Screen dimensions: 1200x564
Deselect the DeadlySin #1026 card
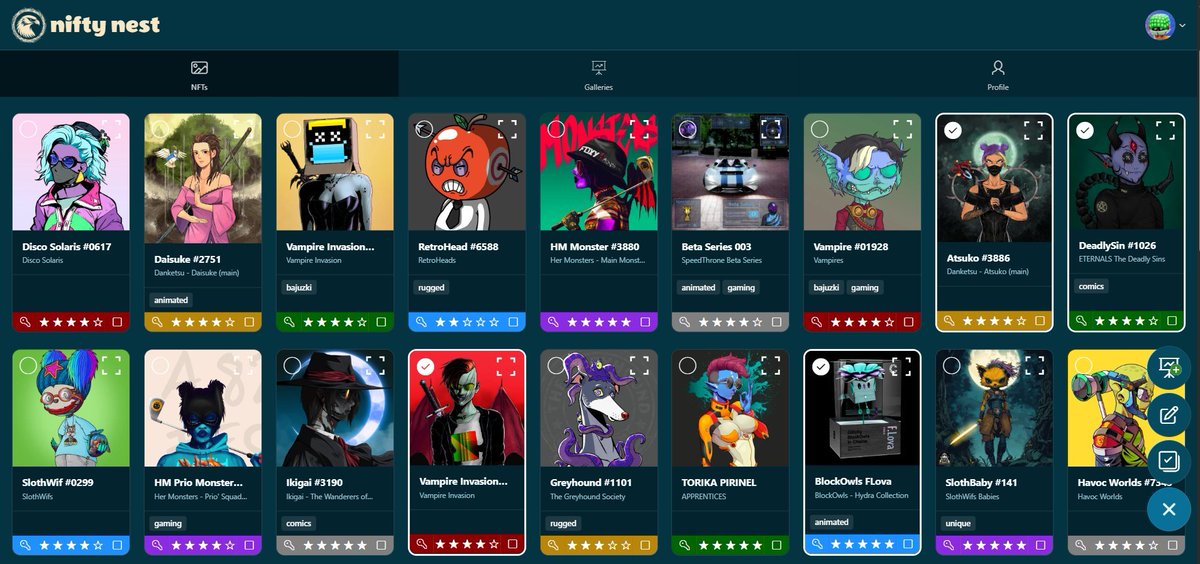pos(1085,130)
